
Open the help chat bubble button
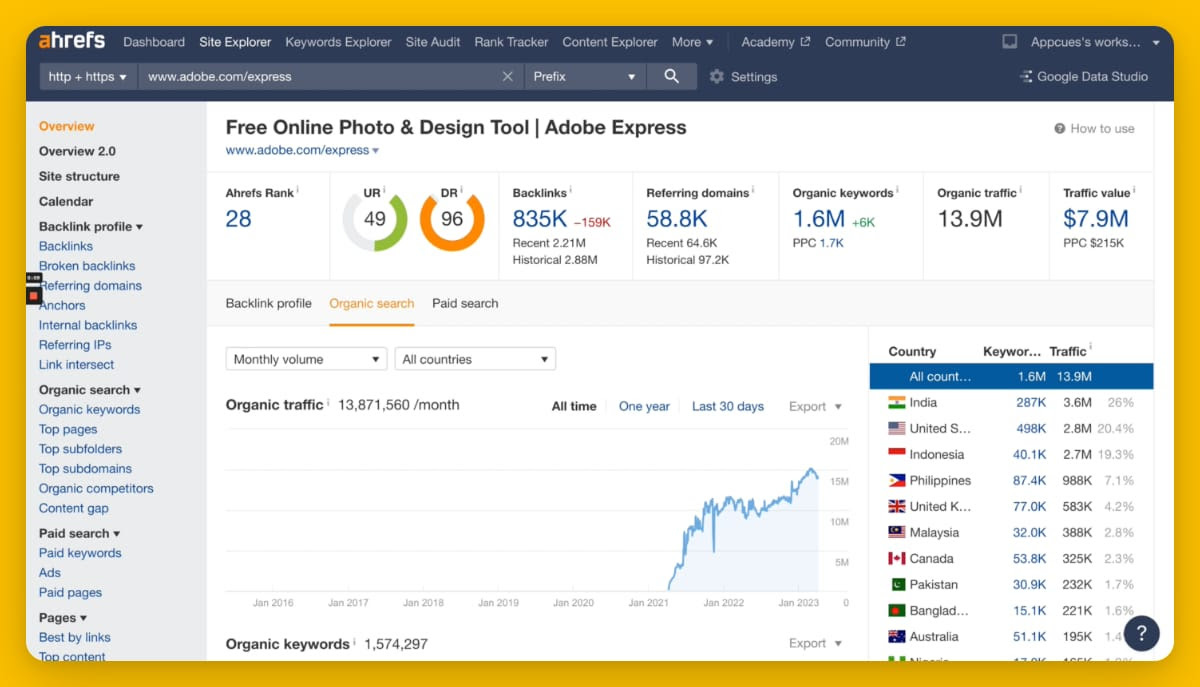(1142, 633)
